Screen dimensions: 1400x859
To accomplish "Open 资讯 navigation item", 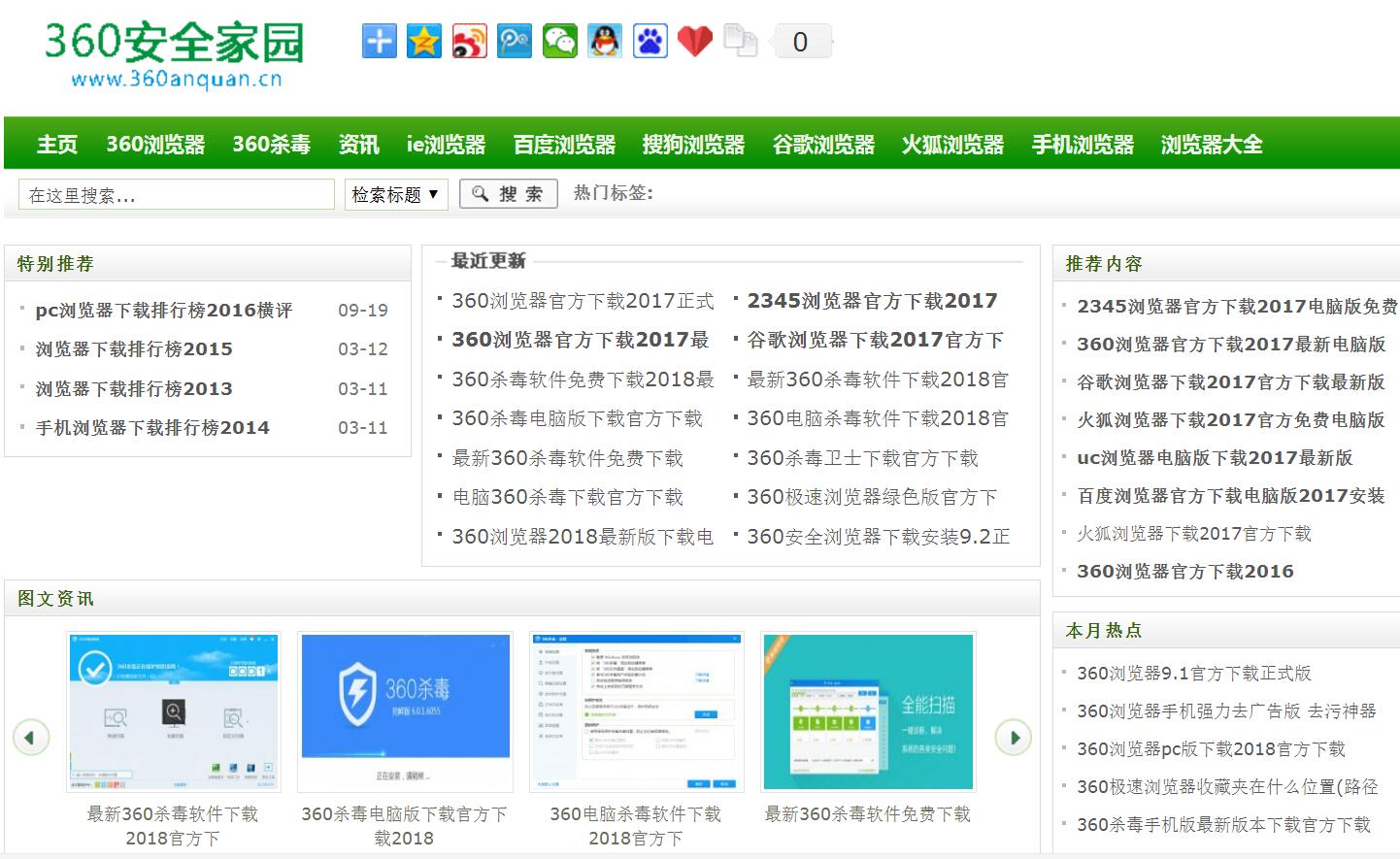I will tap(358, 145).
